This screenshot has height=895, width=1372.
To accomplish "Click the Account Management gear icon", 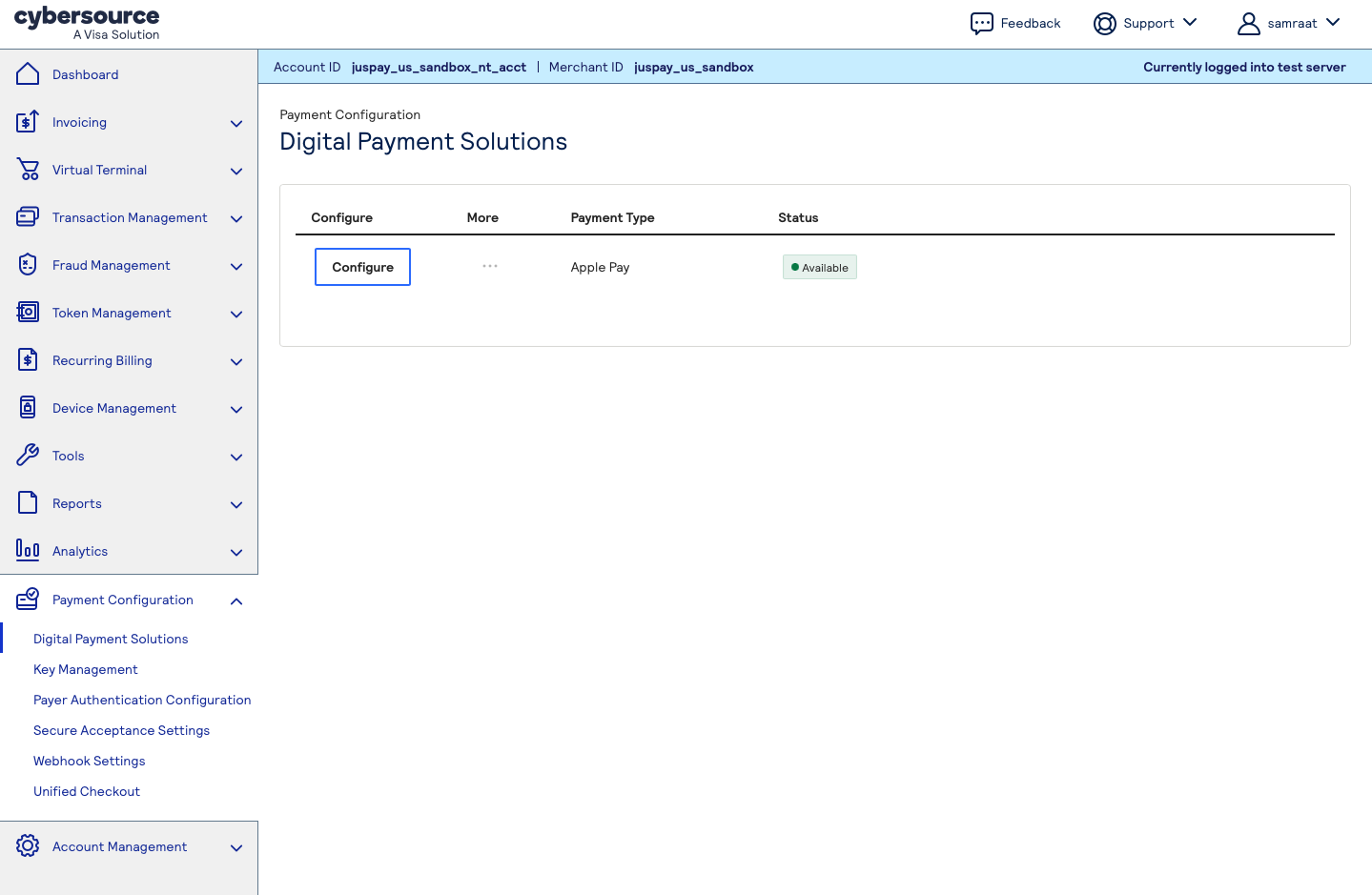I will click(28, 846).
